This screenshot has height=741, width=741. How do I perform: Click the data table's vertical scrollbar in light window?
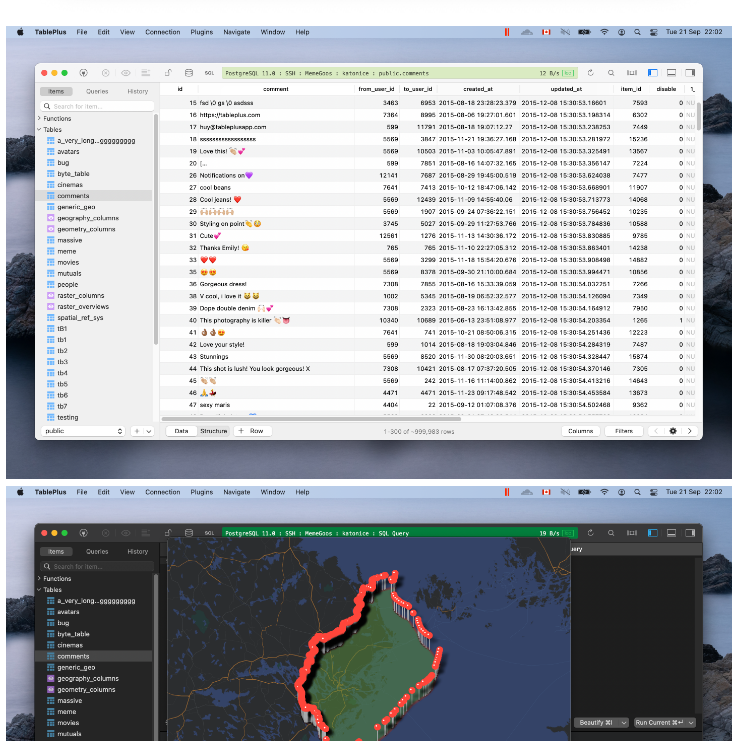point(698,117)
